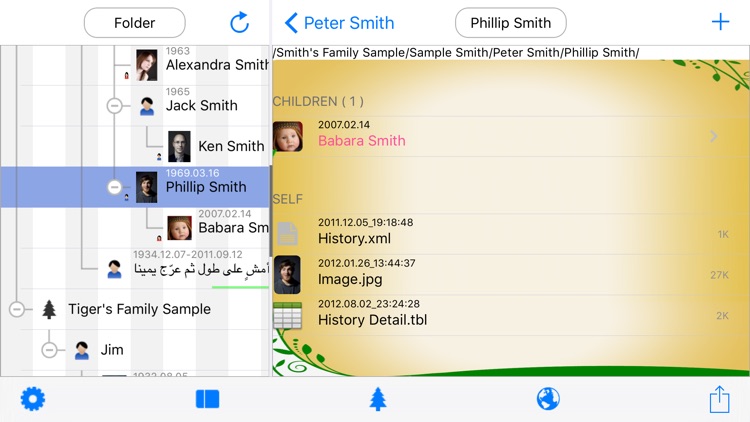Click the Phillip Smith title button
Screen dimensions: 750x422
coord(510,22)
